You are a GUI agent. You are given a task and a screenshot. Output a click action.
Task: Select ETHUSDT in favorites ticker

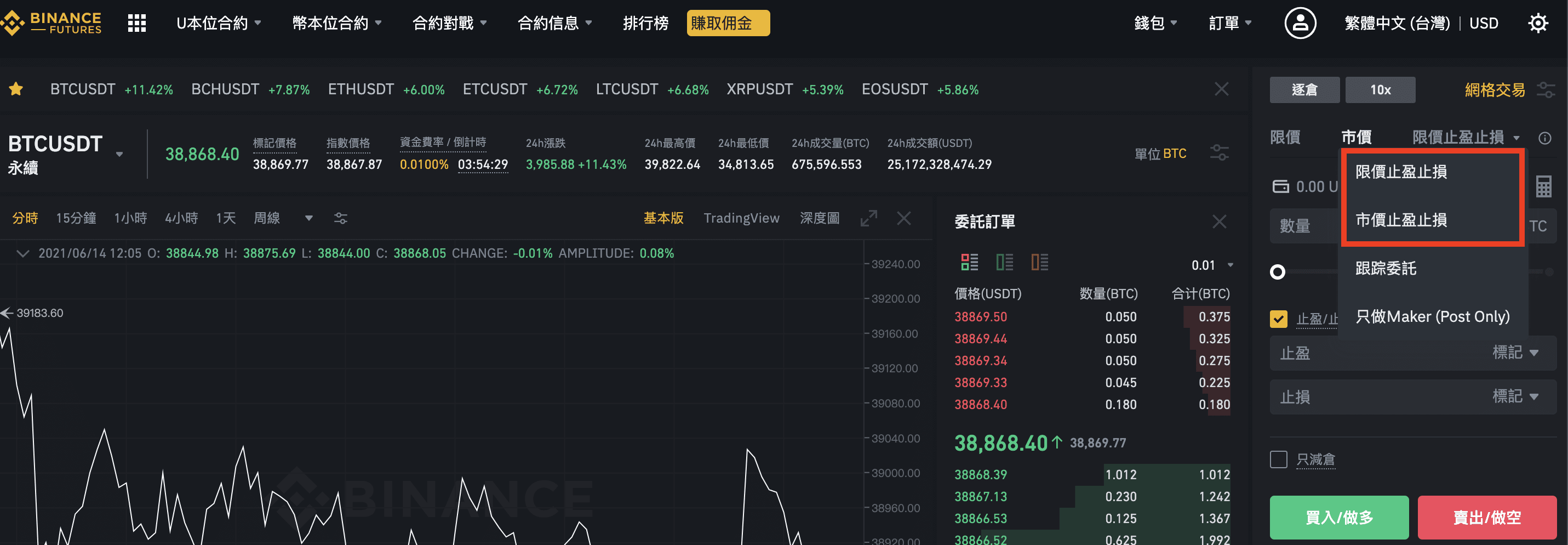386,89
